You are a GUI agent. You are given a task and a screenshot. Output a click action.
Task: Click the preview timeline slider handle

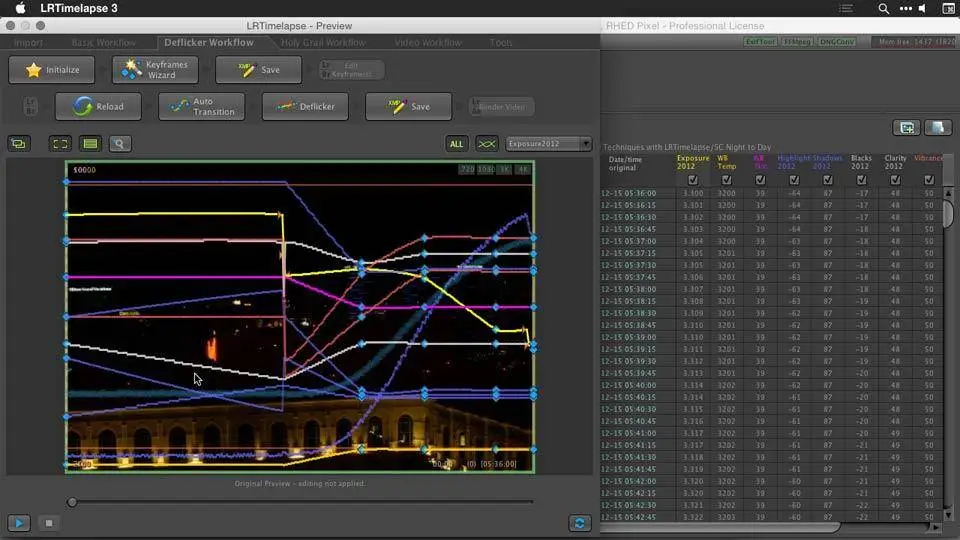point(72,502)
